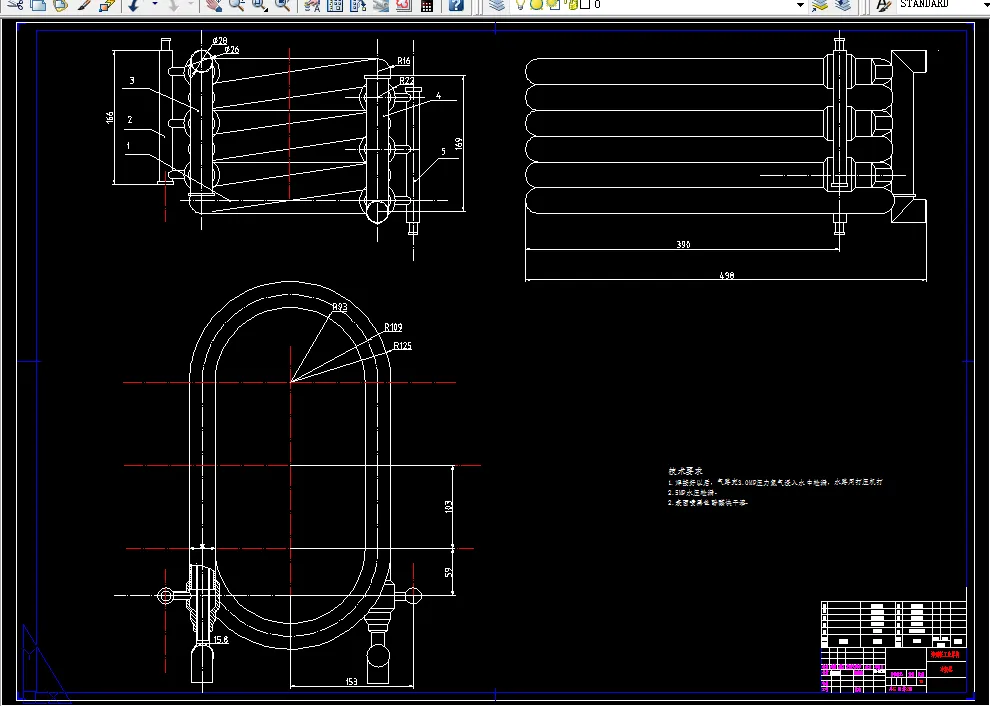Toggle layer 0 on/off lightbulb
Screen dimensions: 990x706
point(521,4)
